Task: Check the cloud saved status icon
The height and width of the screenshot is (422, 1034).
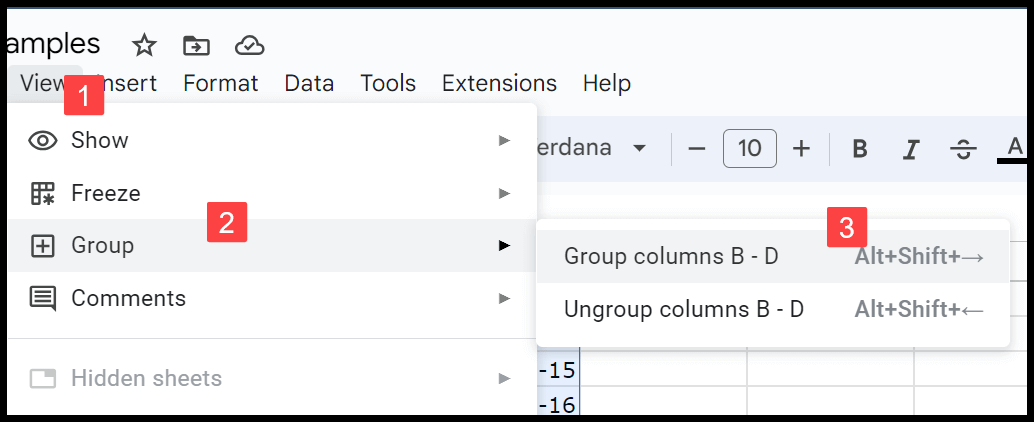Action: click(x=249, y=45)
